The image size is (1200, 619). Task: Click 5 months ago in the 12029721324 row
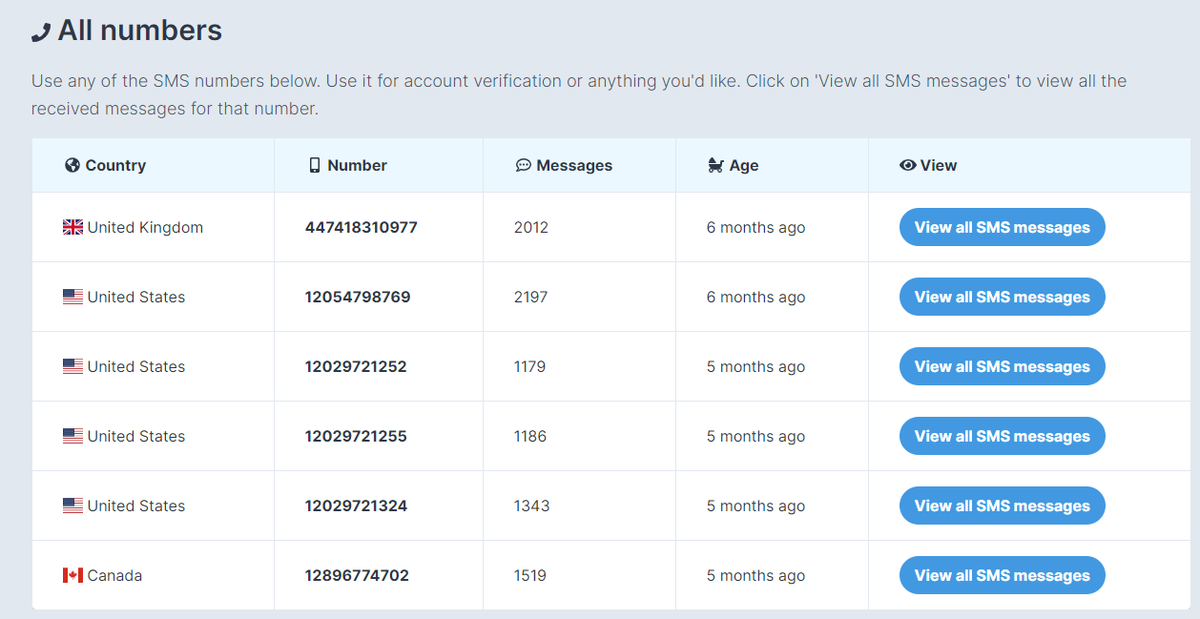coord(756,506)
